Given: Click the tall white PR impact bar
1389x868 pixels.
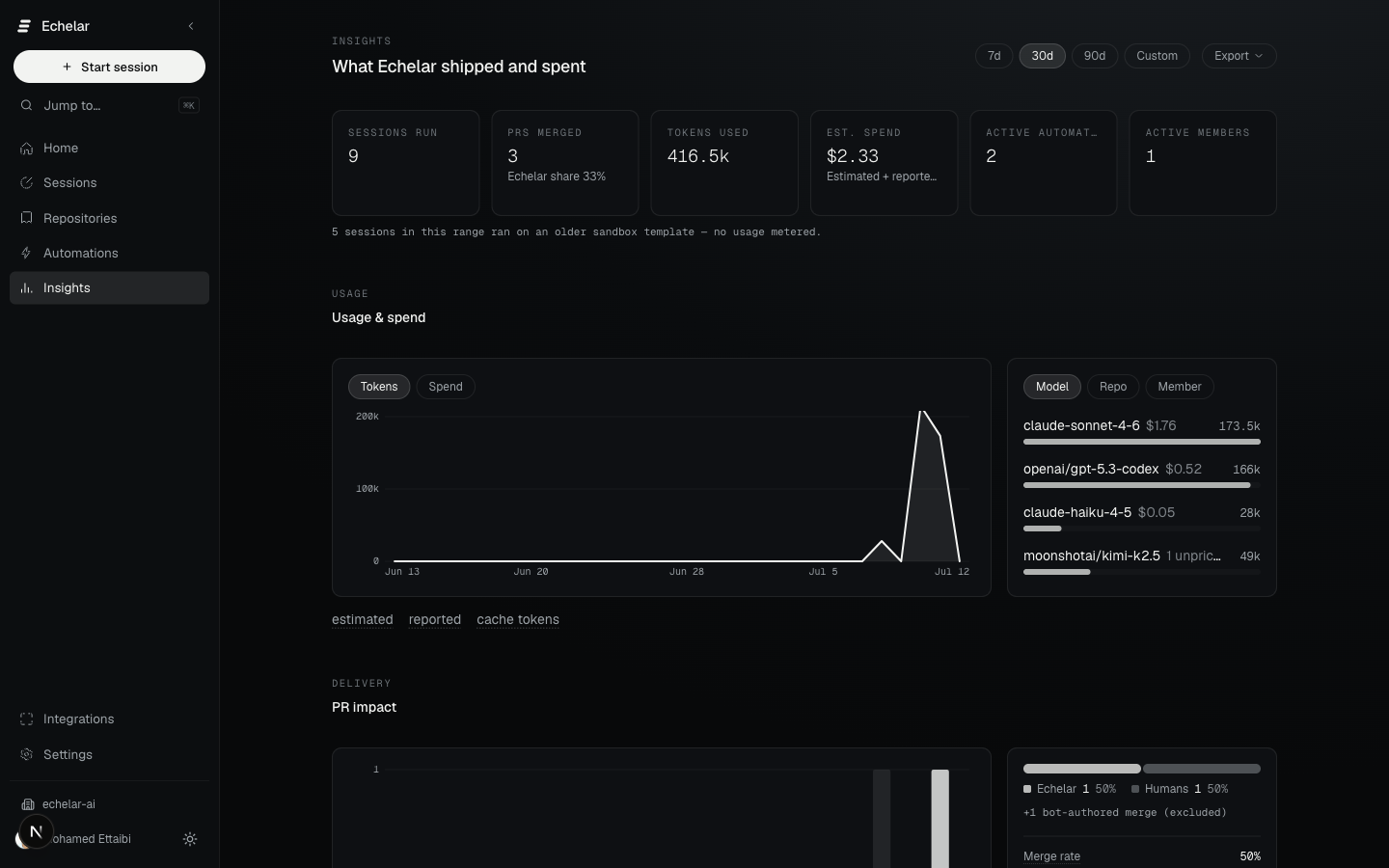Looking at the screenshot, I should click(940, 819).
